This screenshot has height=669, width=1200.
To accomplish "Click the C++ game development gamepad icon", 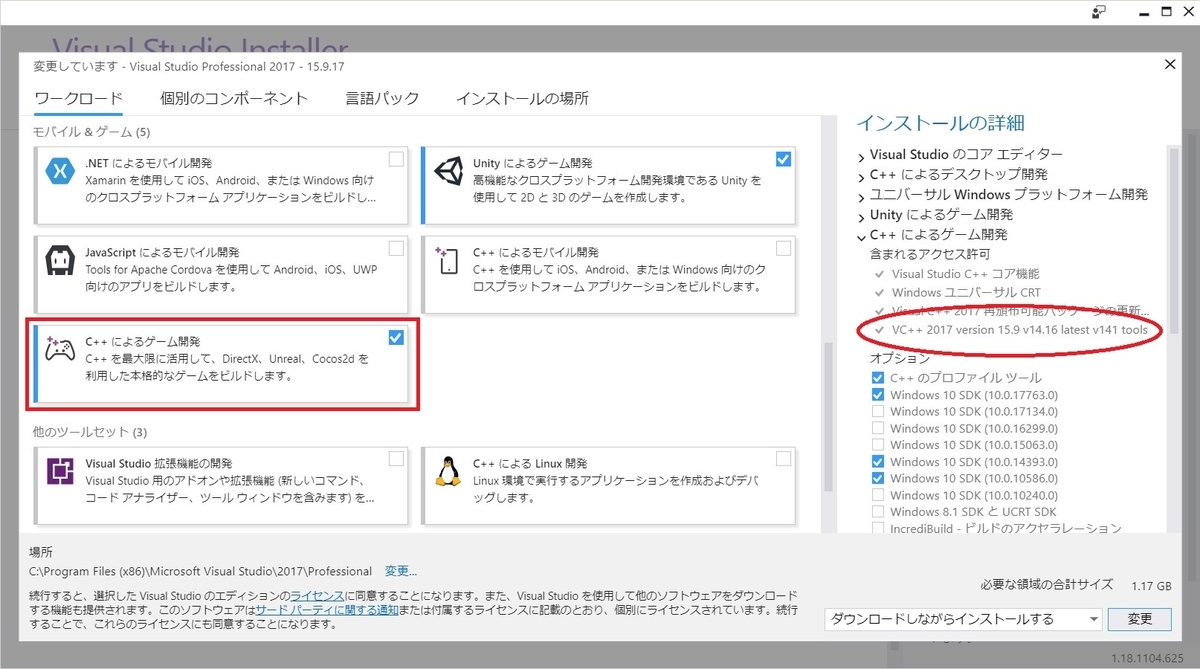I will (x=61, y=349).
